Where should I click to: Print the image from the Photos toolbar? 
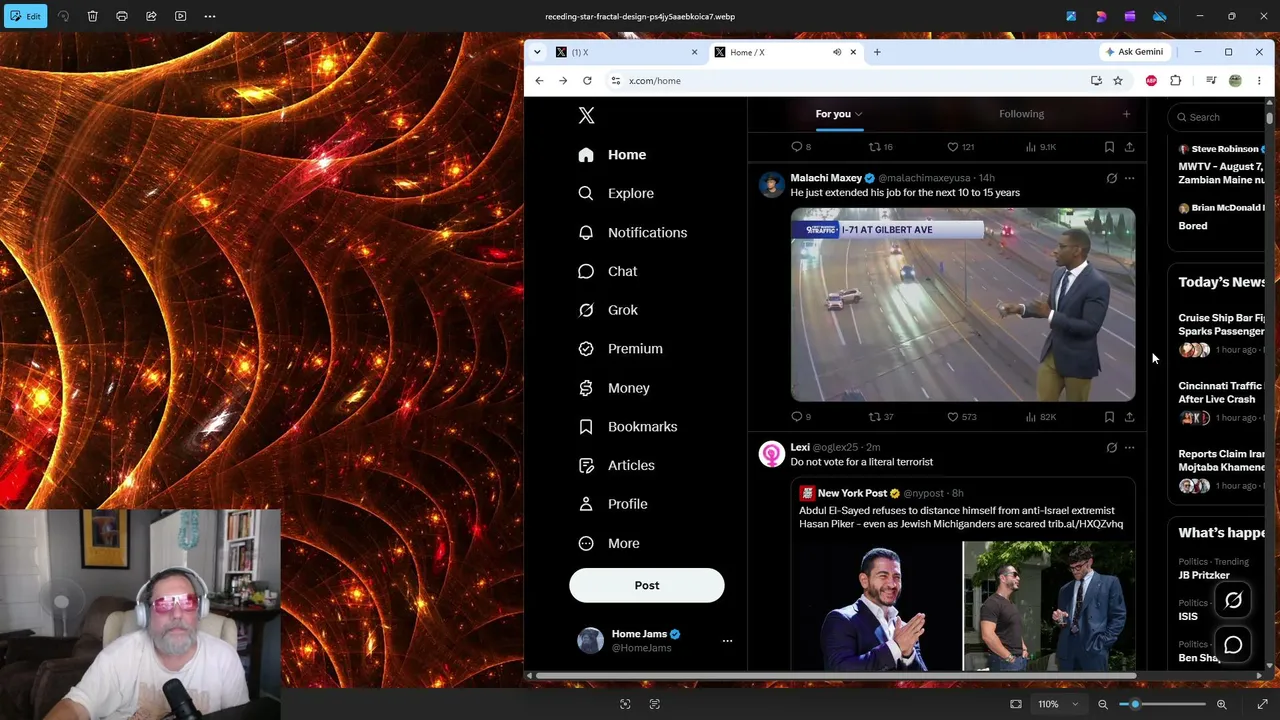tap(122, 16)
